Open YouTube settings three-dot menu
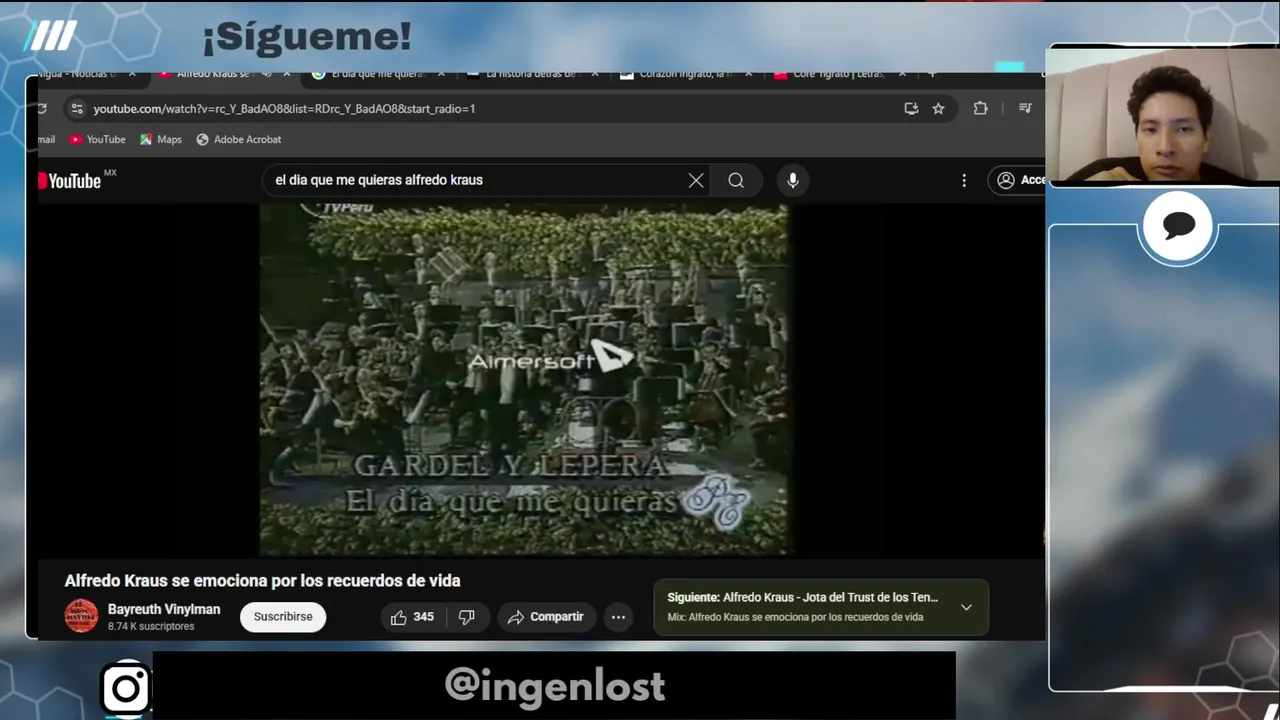 [x=964, y=180]
